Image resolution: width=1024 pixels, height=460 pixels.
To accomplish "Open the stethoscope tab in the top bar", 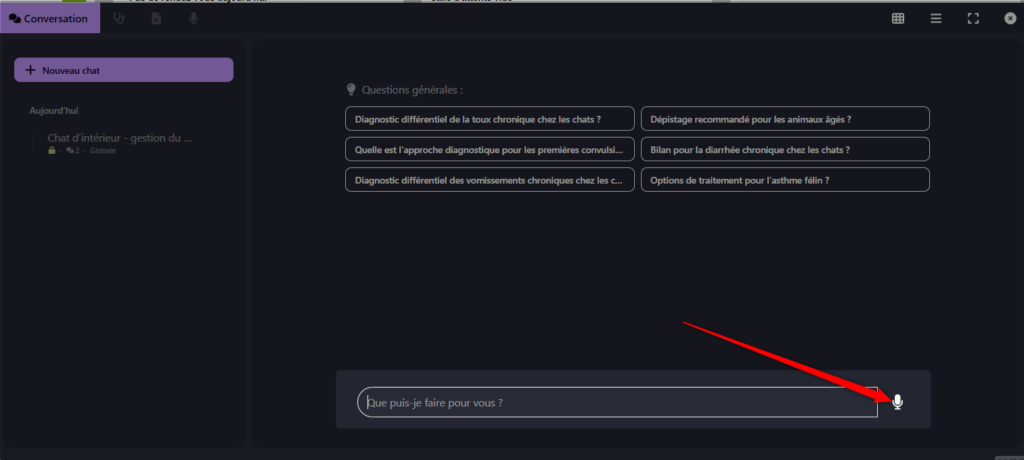I will pos(119,18).
